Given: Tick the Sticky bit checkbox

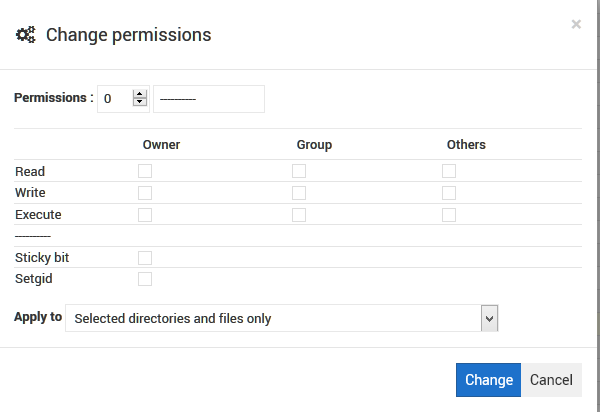Looking at the screenshot, I should (x=145, y=258).
